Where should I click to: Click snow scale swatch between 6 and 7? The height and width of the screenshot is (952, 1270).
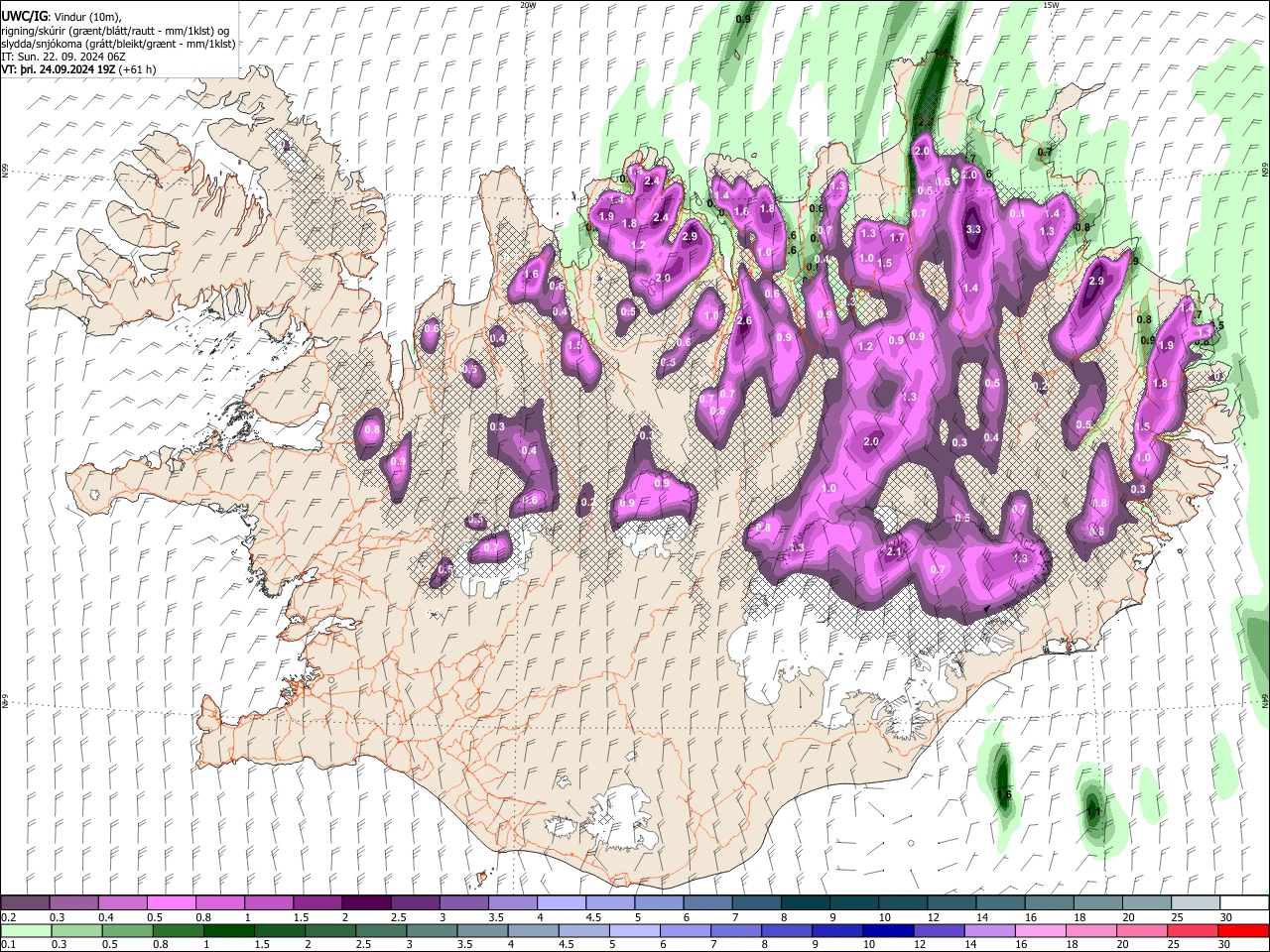707,902
